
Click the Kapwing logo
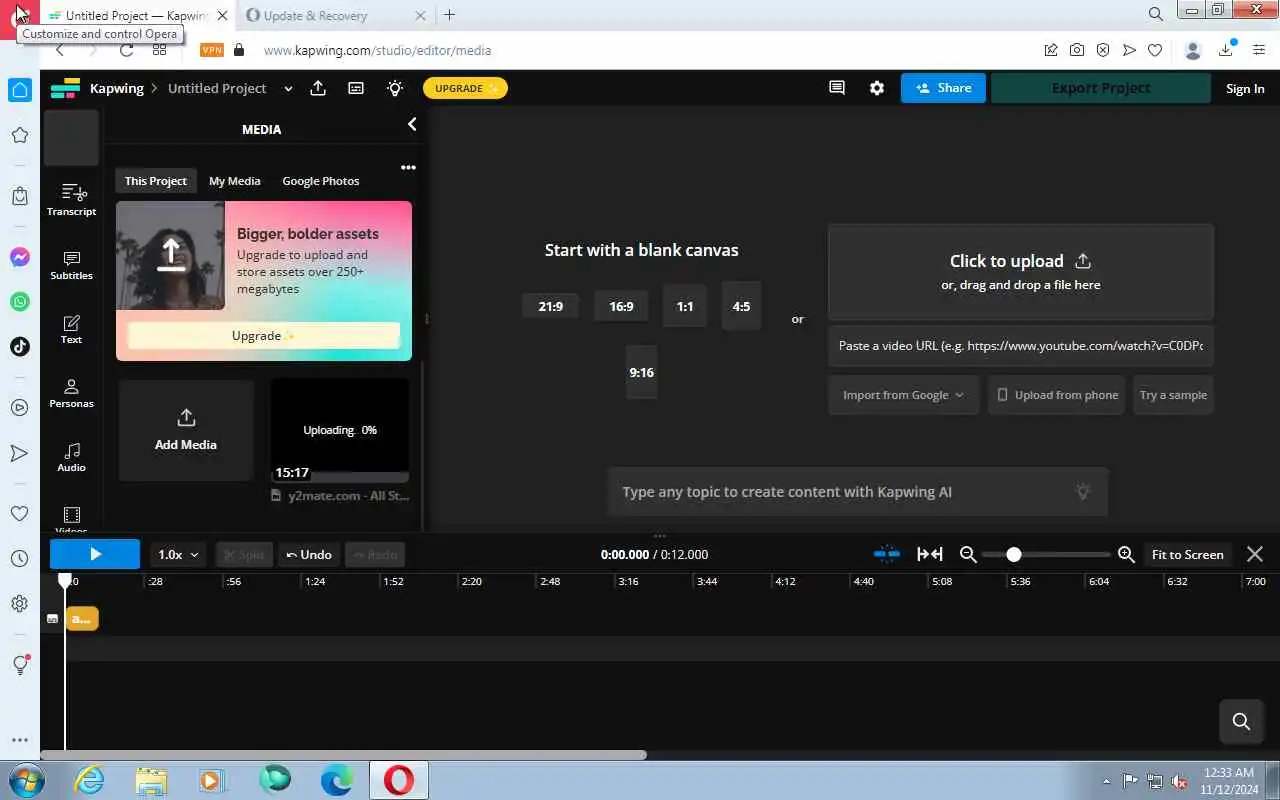tap(65, 88)
